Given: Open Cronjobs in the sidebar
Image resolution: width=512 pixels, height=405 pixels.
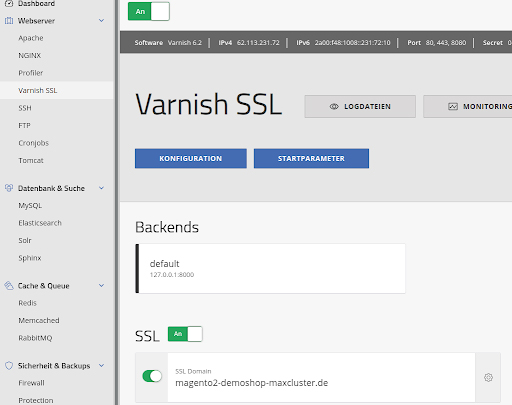Looking at the screenshot, I should [33, 143].
